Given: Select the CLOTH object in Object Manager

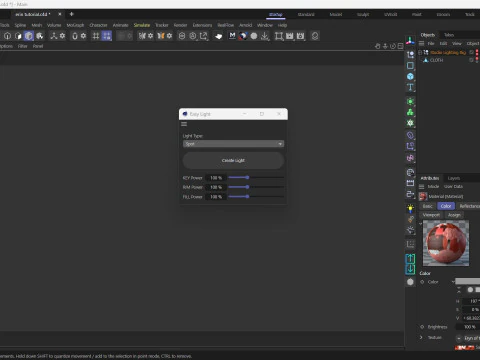Looking at the screenshot, I should tap(436, 60).
